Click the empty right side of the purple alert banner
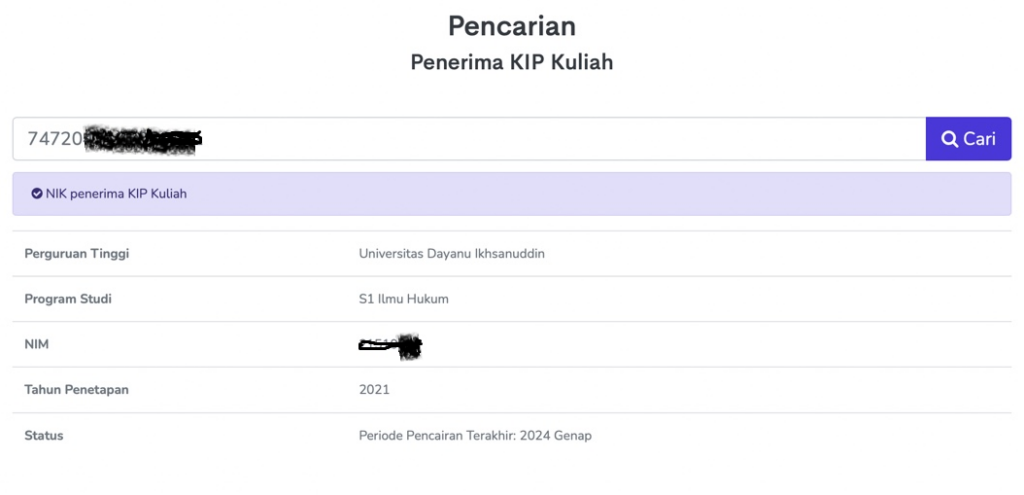Image resolution: width=1024 pixels, height=495 pixels. pos(700,194)
